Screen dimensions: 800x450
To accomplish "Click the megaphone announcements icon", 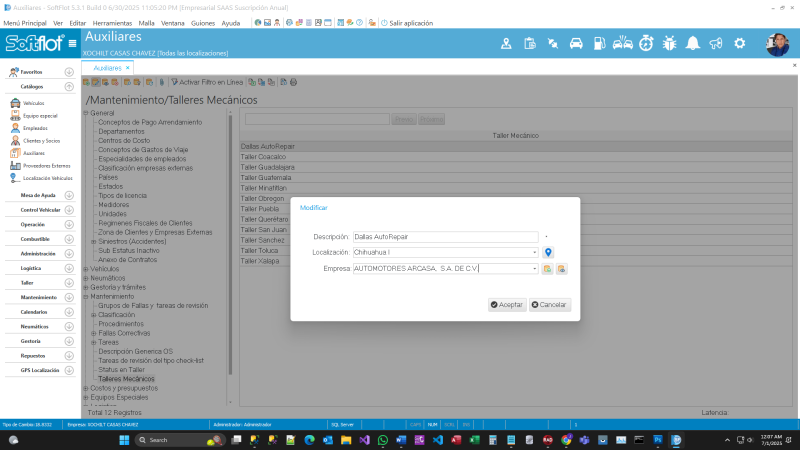I will (716, 43).
